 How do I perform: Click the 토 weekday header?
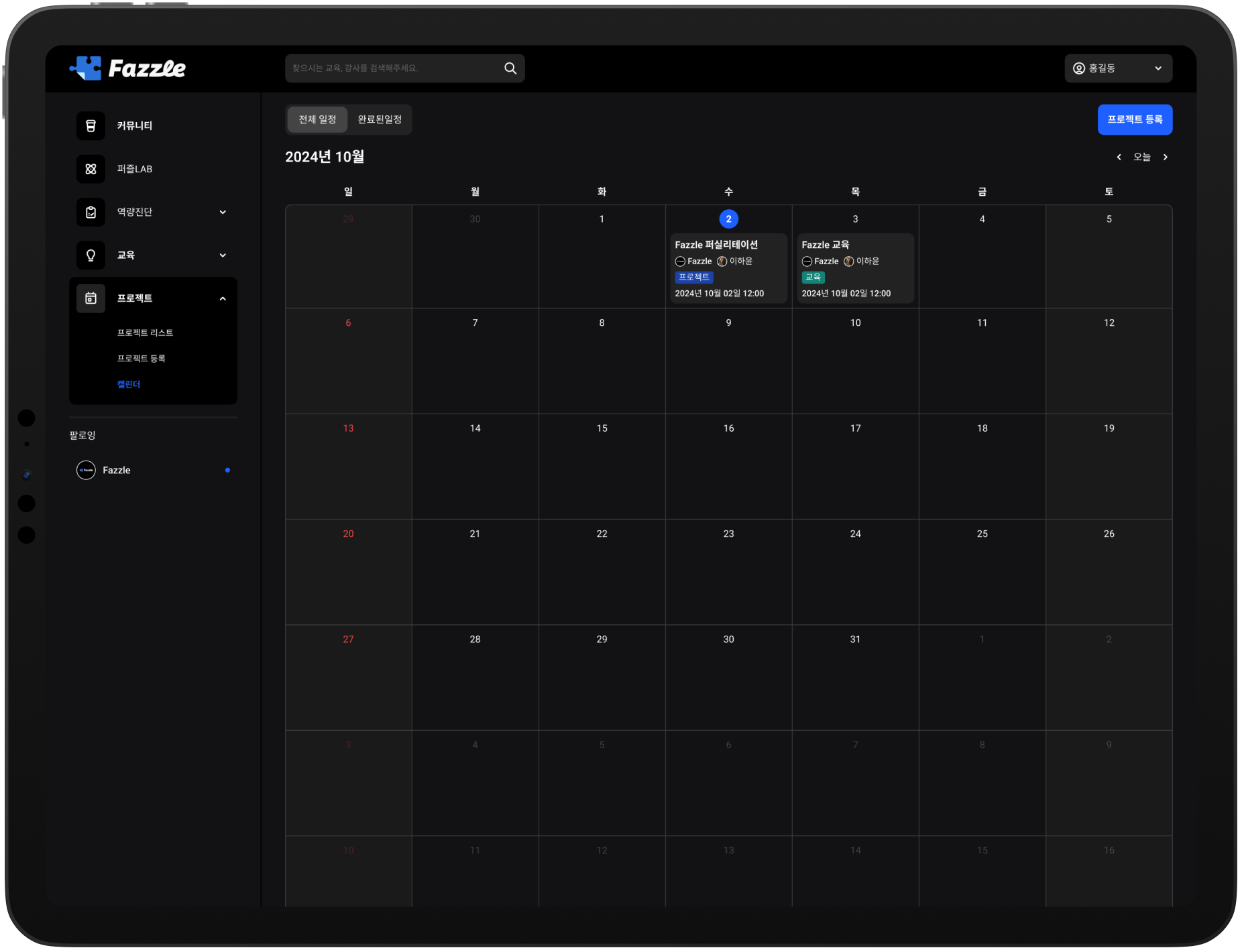pyautogui.click(x=1109, y=192)
